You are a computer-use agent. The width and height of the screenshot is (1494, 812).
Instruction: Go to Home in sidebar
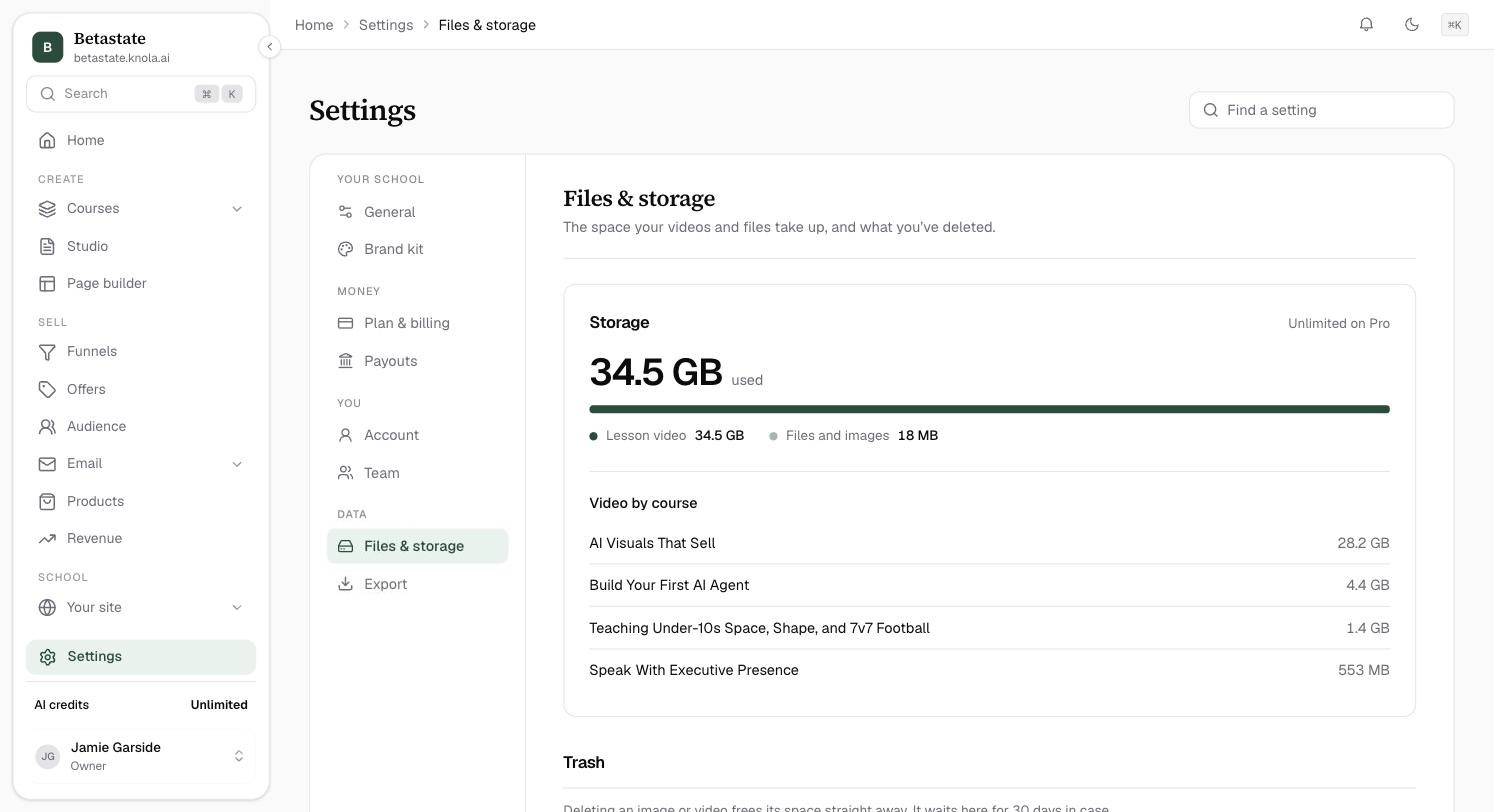coord(141,140)
